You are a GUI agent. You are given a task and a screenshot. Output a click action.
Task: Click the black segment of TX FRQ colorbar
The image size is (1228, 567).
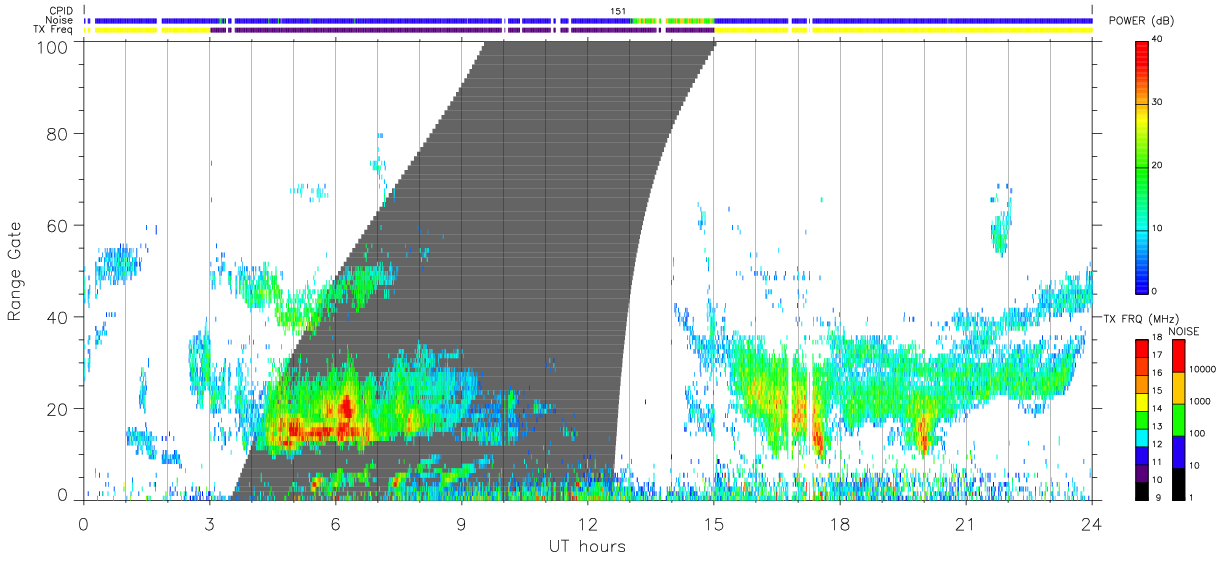click(1142, 491)
